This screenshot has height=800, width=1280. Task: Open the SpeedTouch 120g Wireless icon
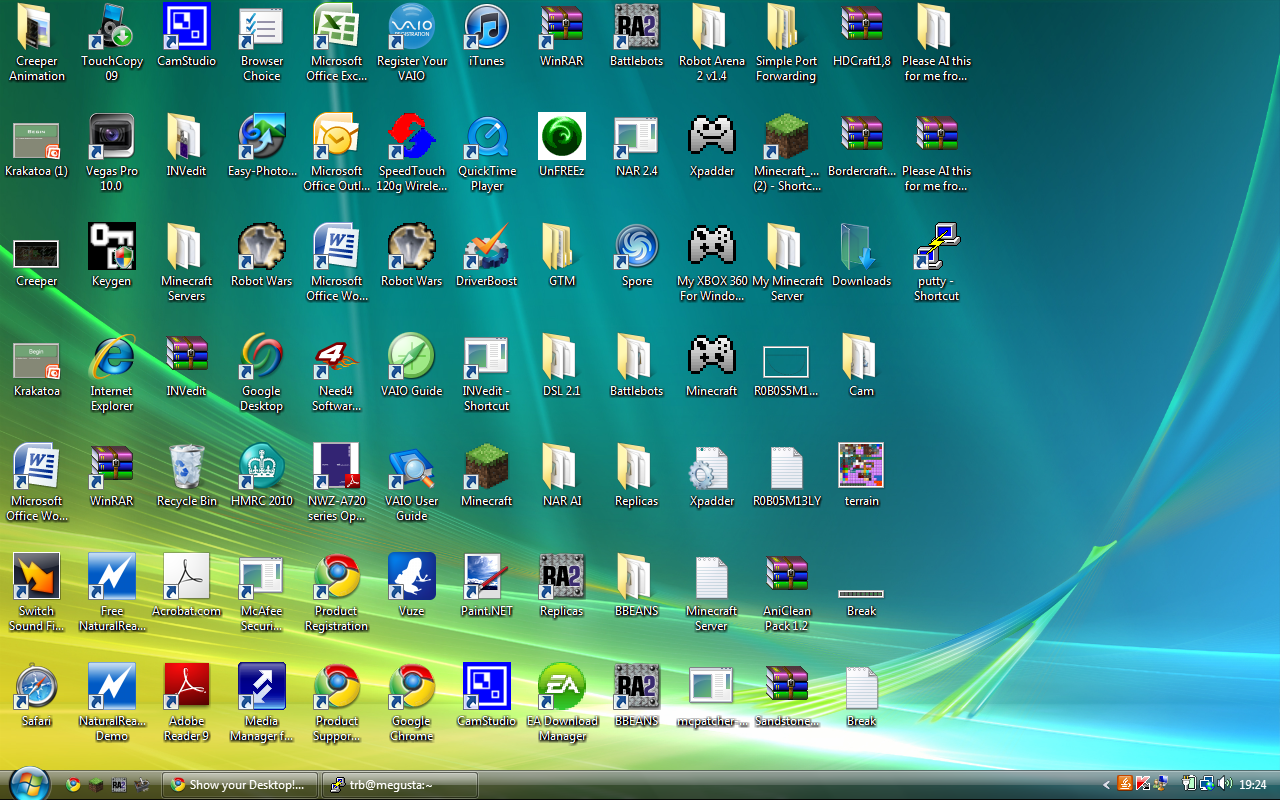tap(412, 137)
